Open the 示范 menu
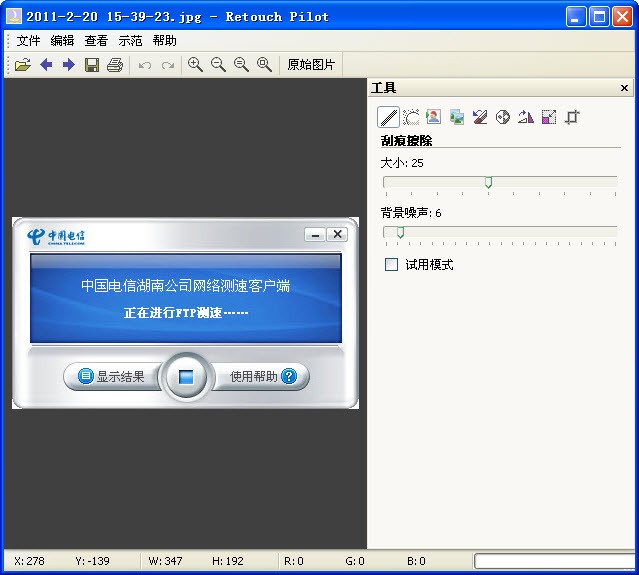The image size is (639, 575). pyautogui.click(x=130, y=41)
